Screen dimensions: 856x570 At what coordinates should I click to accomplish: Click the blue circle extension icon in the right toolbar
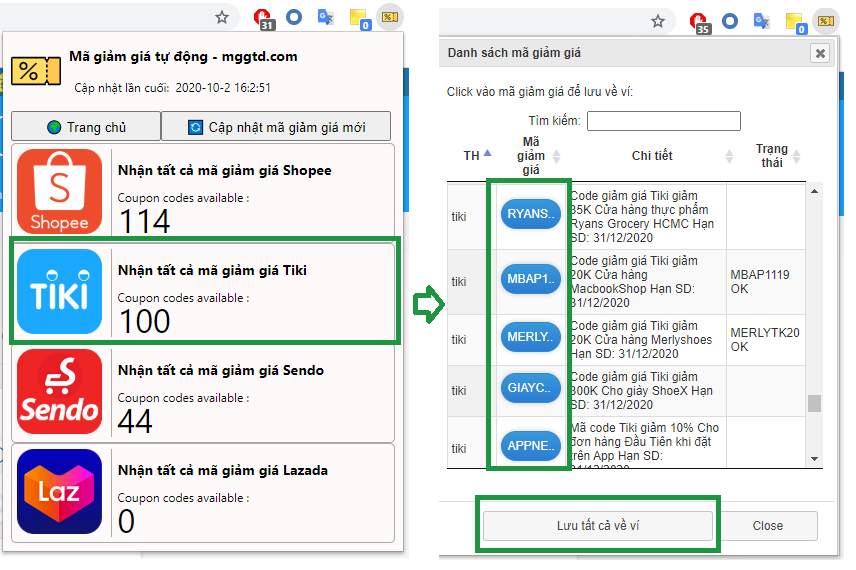tap(730, 21)
